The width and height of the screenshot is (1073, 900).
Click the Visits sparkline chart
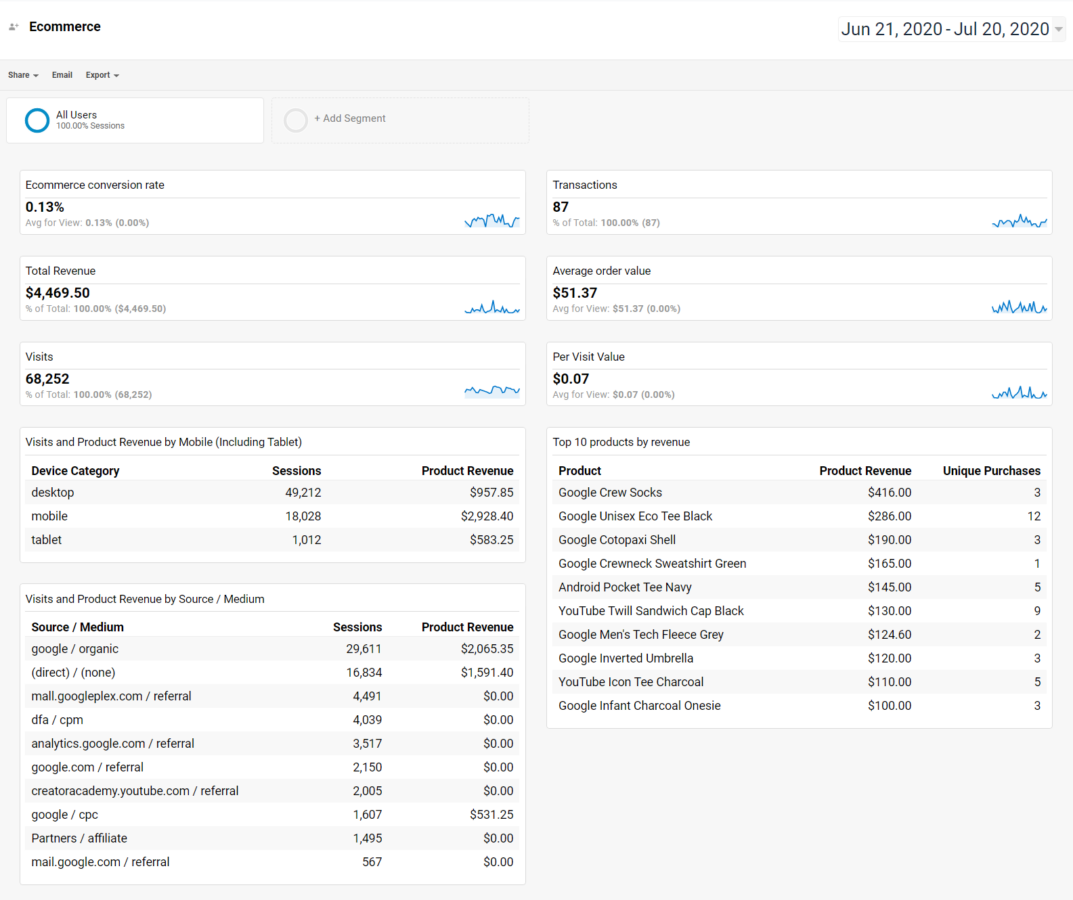pos(492,392)
